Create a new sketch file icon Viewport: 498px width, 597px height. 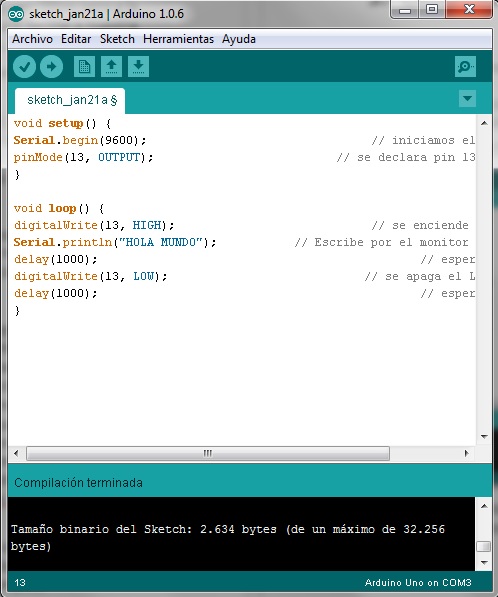click(84, 67)
